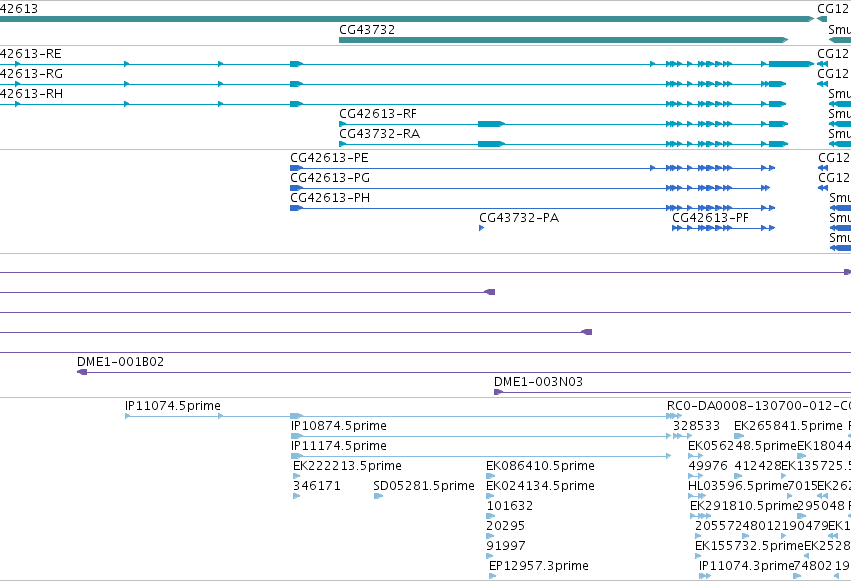Click the 48012 EST label
The image size is (851, 581).
[x=761, y=526]
